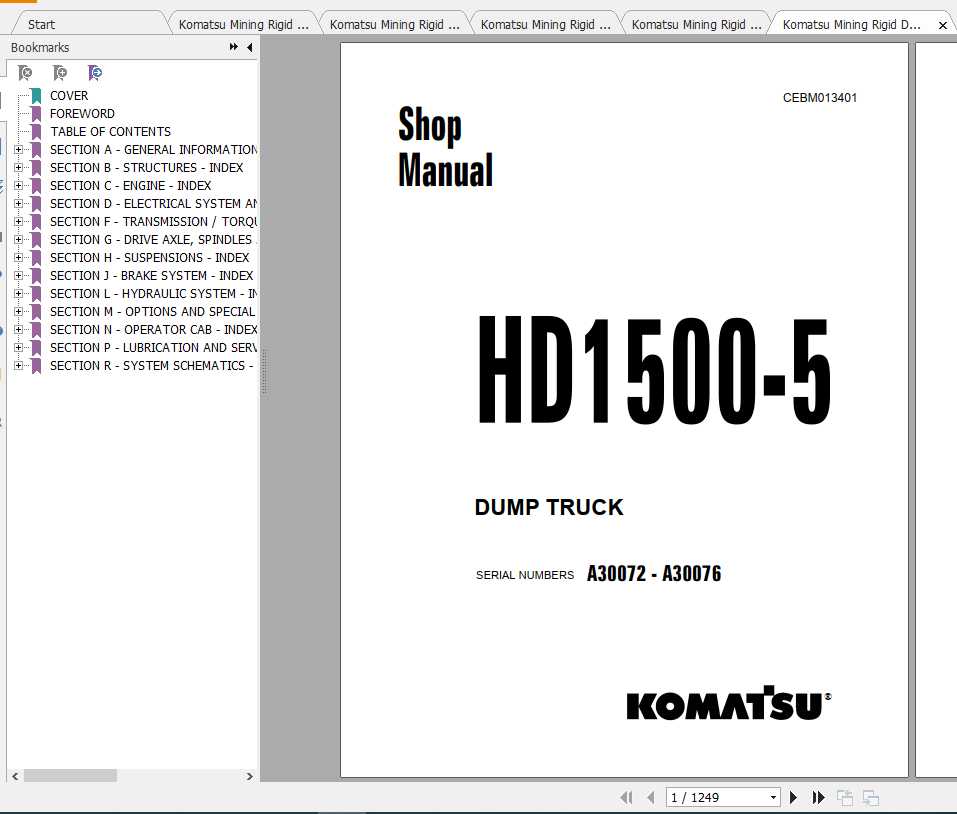Click the bookmark icon beside SECTION R

[x=37, y=366]
